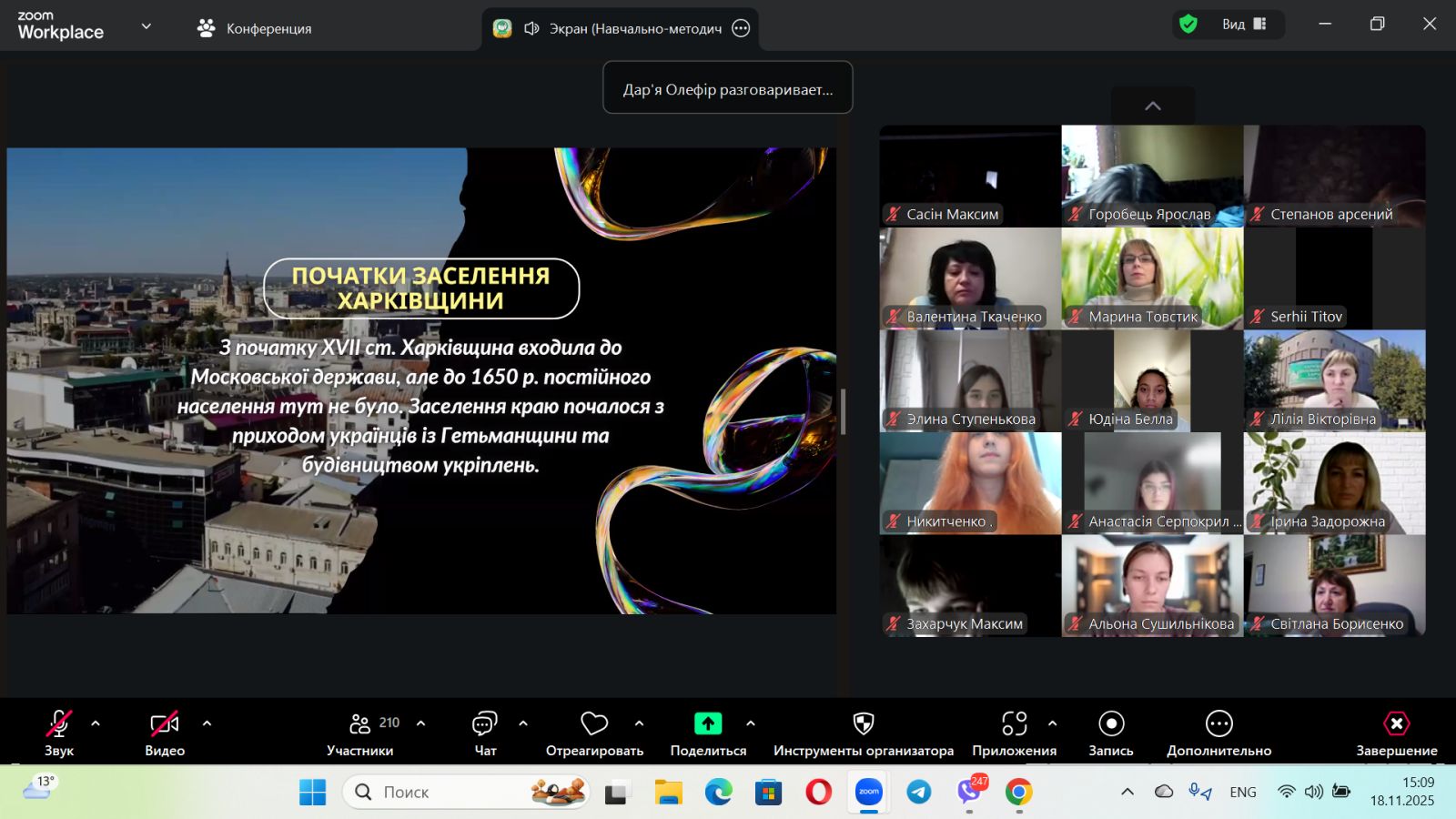Unmute microphone with the Звук button
This screenshot has width=1456, height=819.
point(58,724)
